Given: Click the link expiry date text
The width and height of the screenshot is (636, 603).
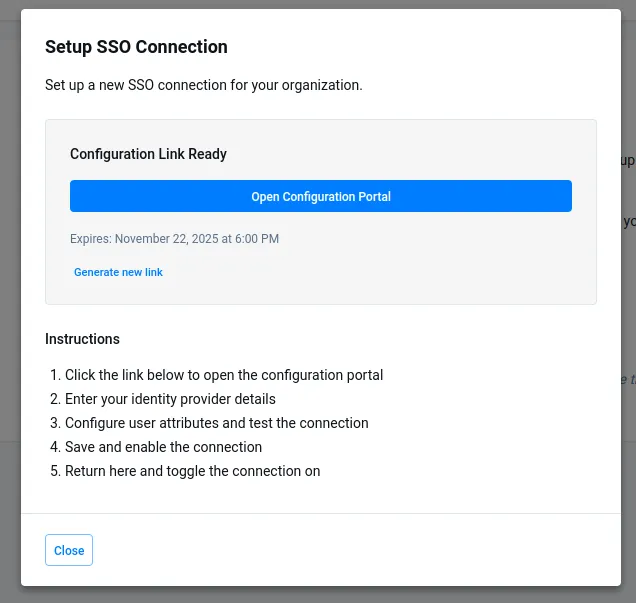Looking at the screenshot, I should (x=174, y=239).
